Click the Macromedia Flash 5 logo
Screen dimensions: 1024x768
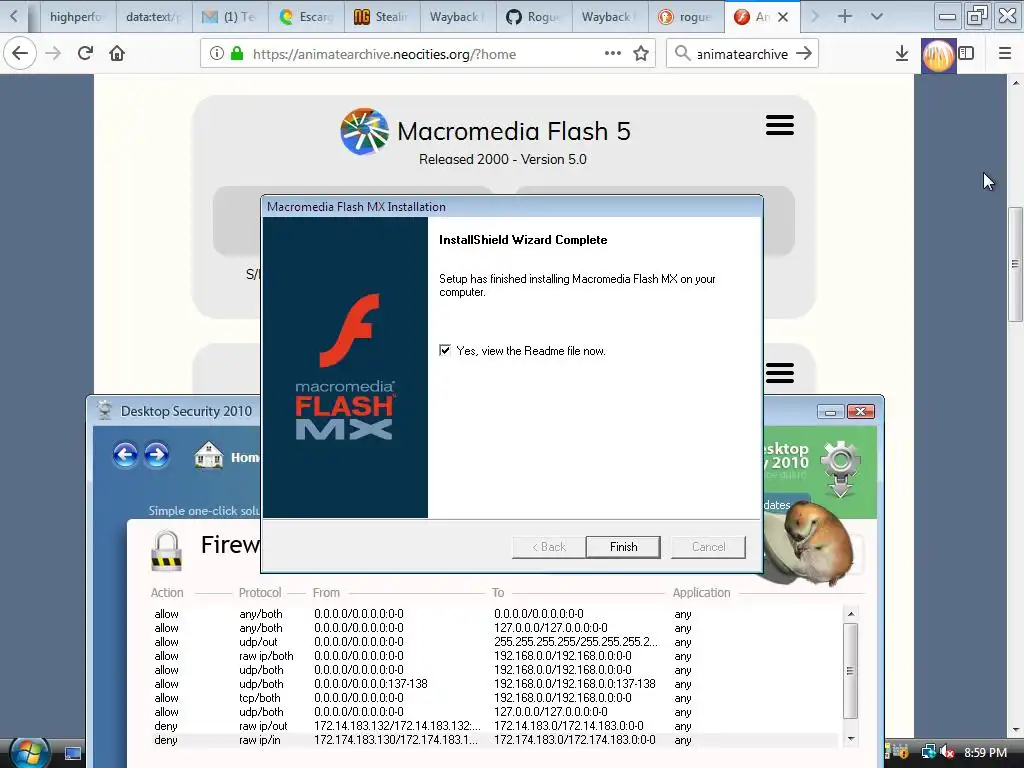364,131
